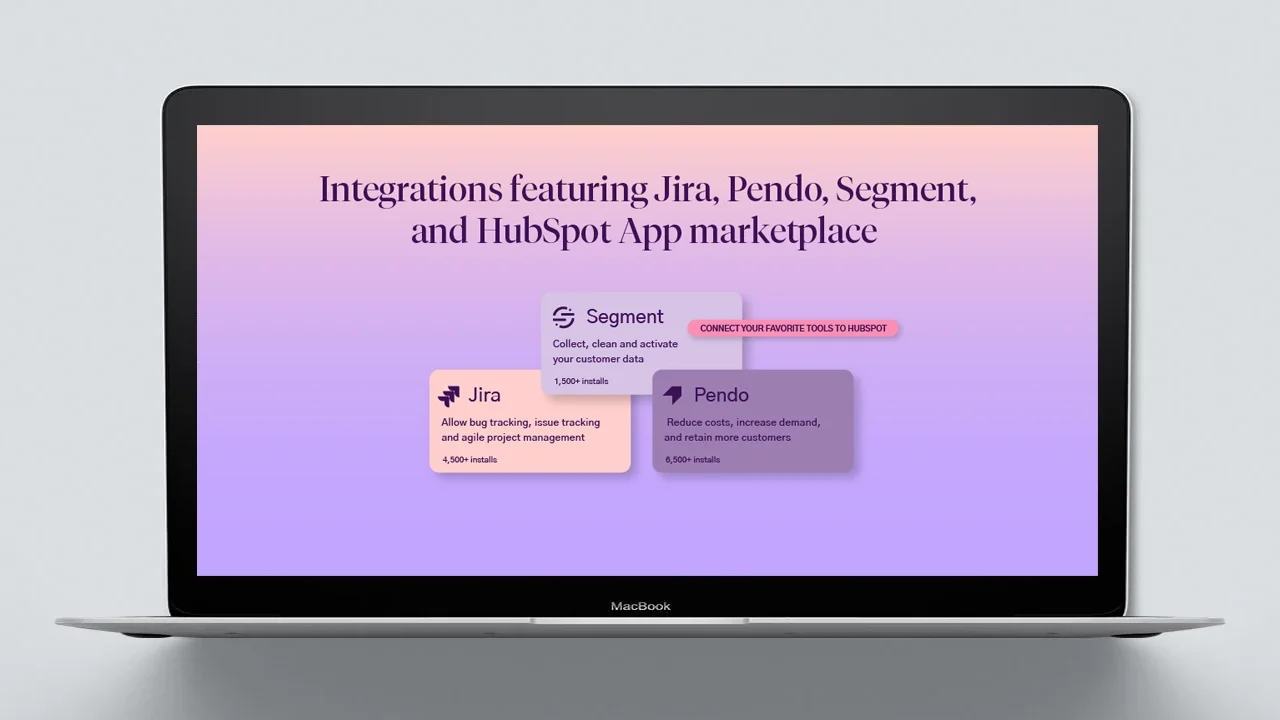This screenshot has height=720, width=1280.
Task: Click the '4,500+ installs' text
Action: click(469, 460)
